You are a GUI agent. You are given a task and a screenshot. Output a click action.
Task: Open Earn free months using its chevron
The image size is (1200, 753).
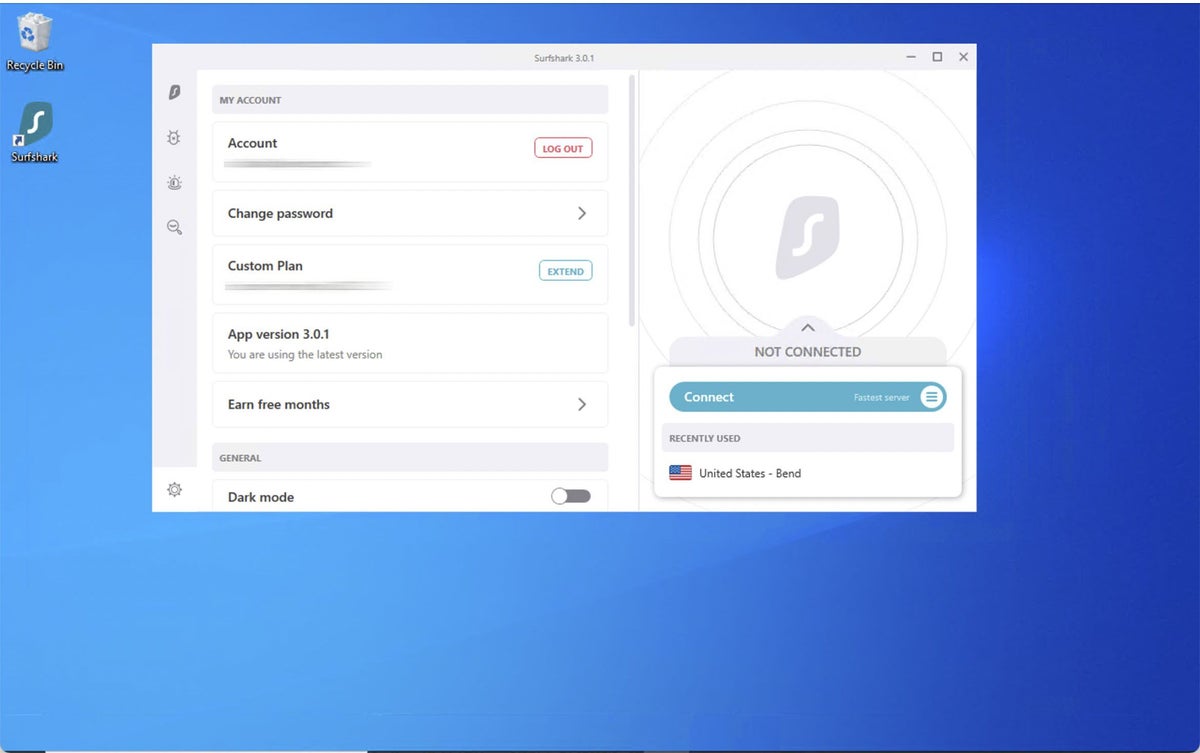(x=582, y=404)
